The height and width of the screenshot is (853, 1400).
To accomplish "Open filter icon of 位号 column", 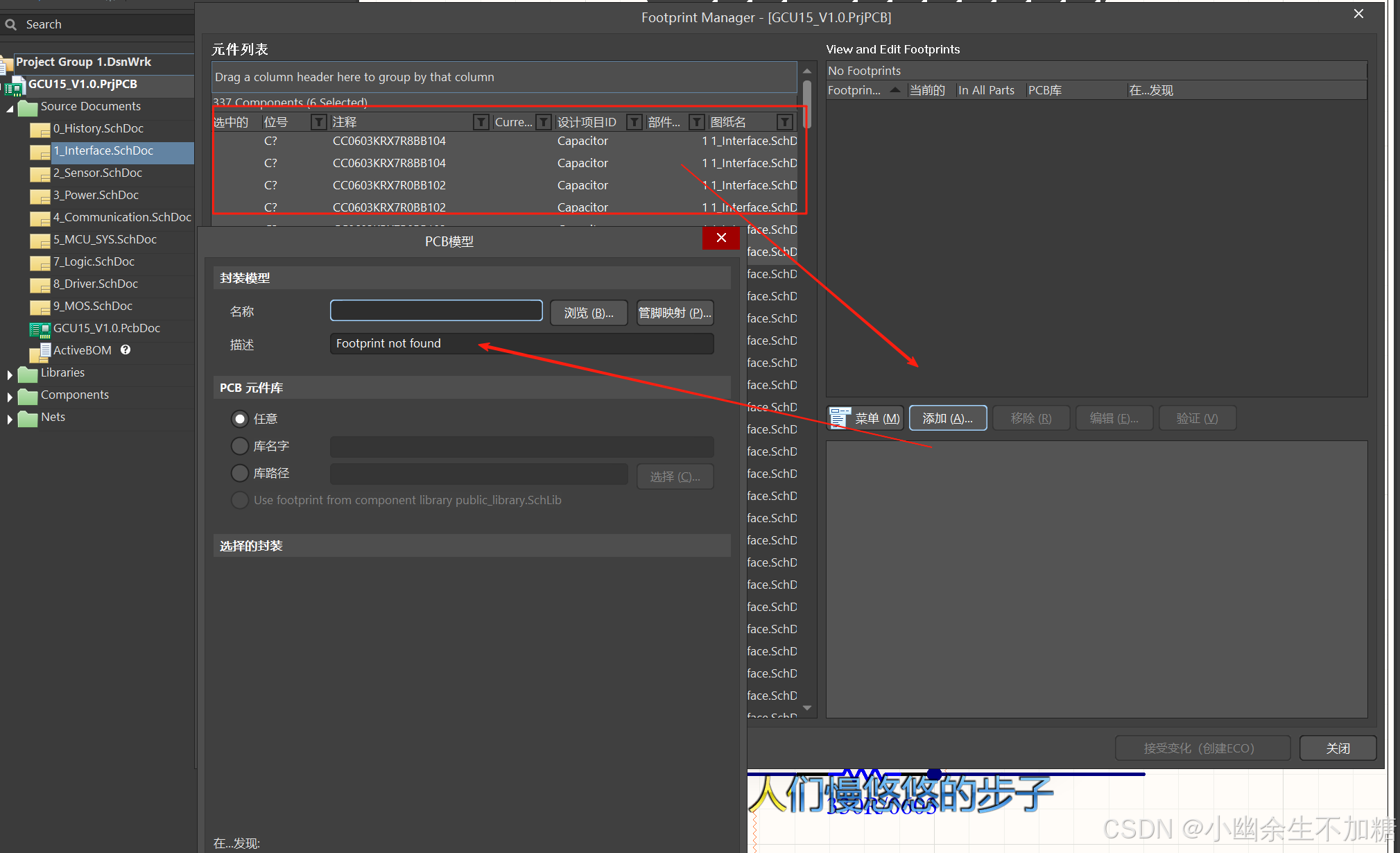I will click(x=319, y=122).
